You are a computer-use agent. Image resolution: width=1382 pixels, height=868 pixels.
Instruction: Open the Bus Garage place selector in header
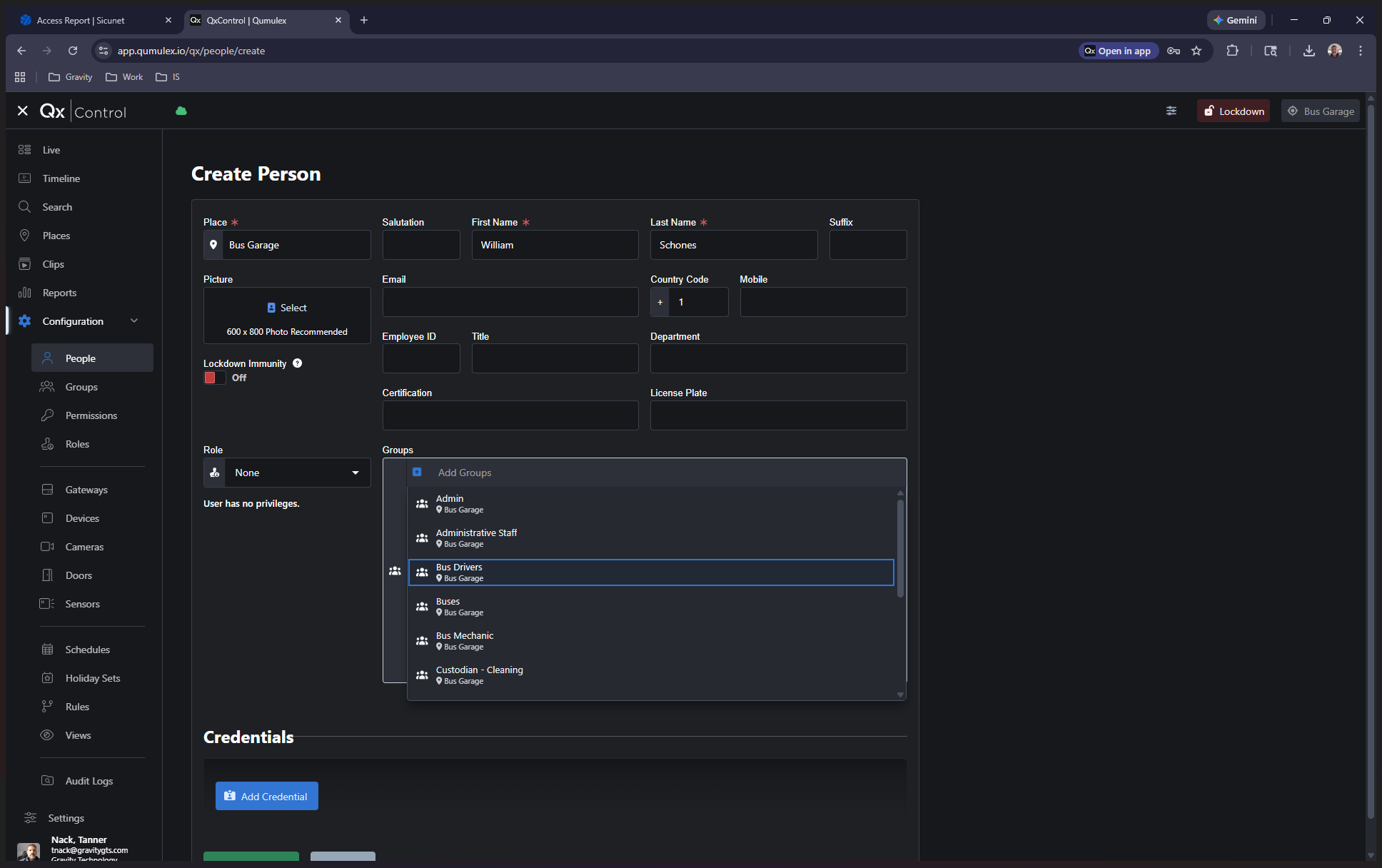tap(1321, 111)
